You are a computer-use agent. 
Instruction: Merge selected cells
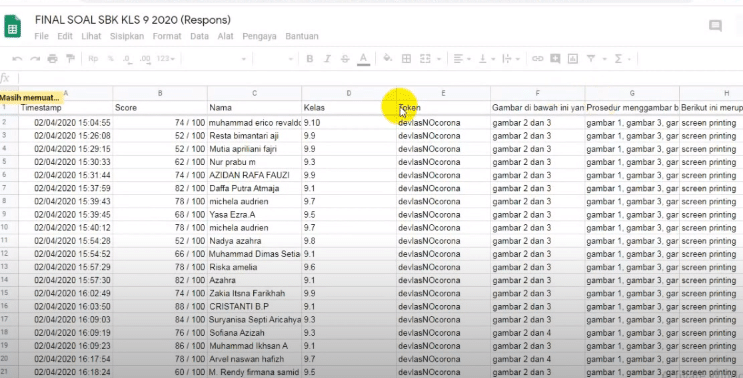click(425, 59)
